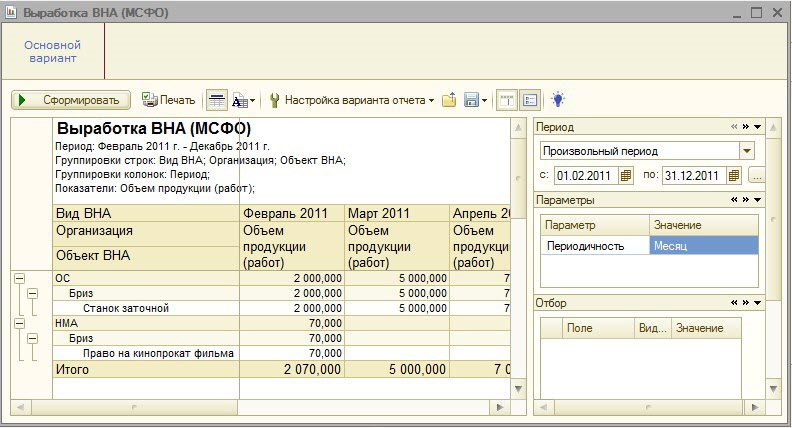Click the light bulb icon in toolbar
This screenshot has height=428, width=792.
tap(558, 100)
